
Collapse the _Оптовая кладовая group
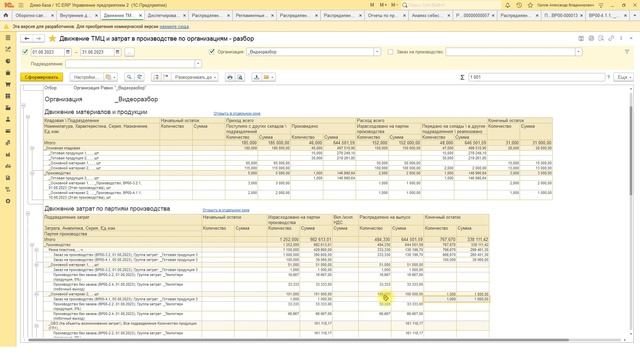[32, 148]
